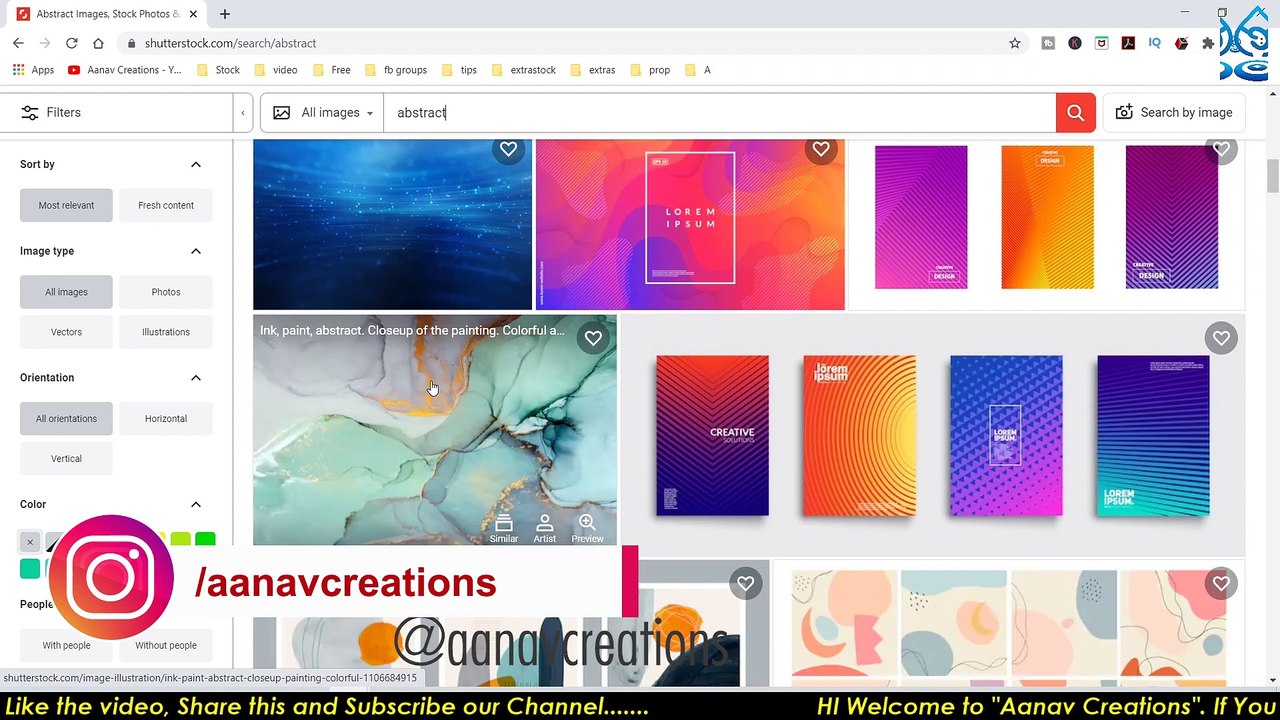Click the red search magnifier button

click(x=1075, y=113)
